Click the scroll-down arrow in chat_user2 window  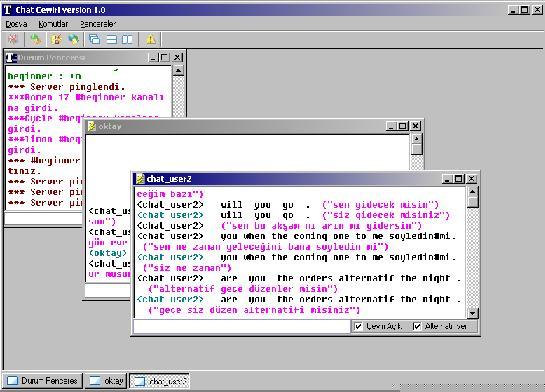(x=472, y=313)
